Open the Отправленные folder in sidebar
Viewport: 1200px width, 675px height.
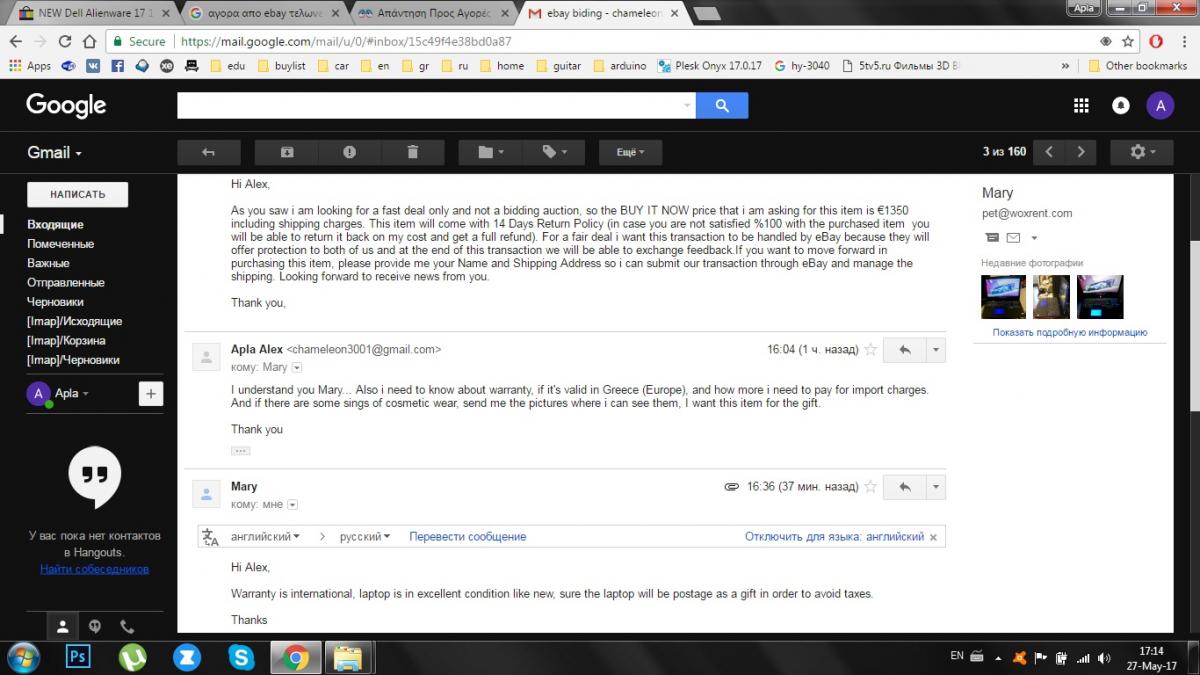65,282
